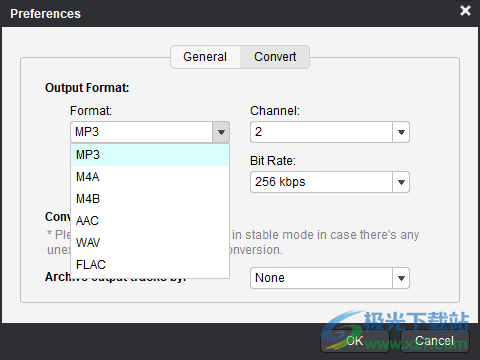Click the Cancel button

coord(435,341)
